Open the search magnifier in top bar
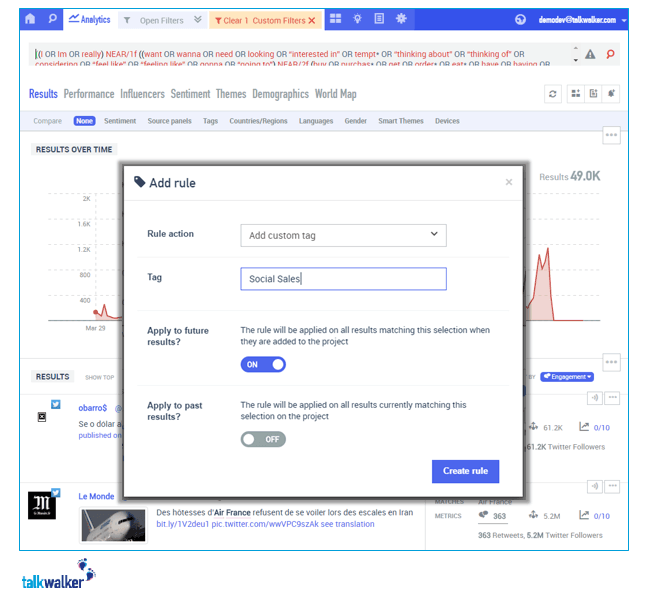Screen dimensions: 664x601 click(x=52, y=19)
